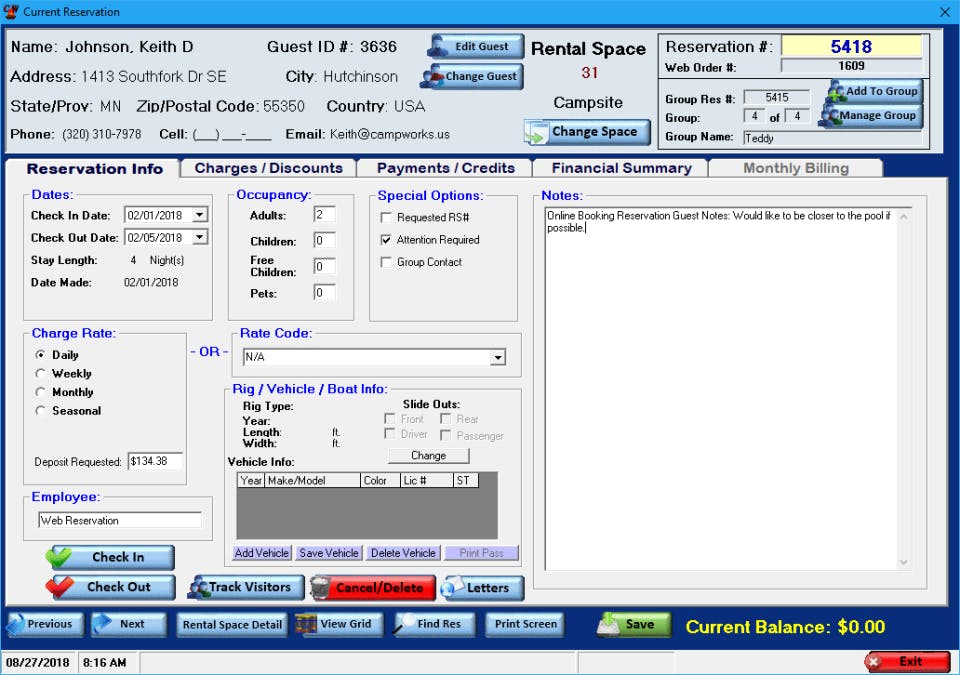This screenshot has height=675, width=960.
Task: Click the Children count field
Action: (x=324, y=240)
